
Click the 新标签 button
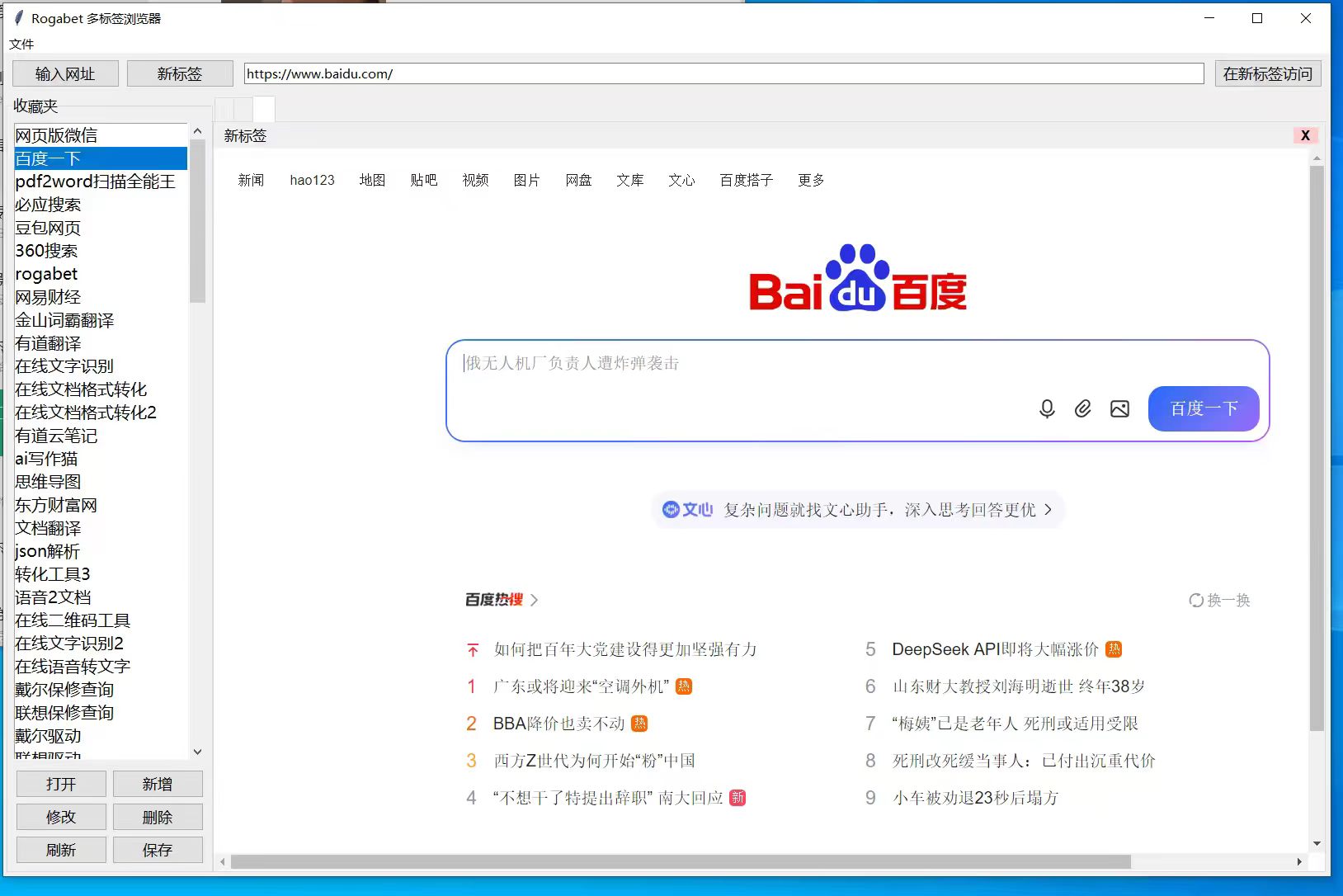180,73
